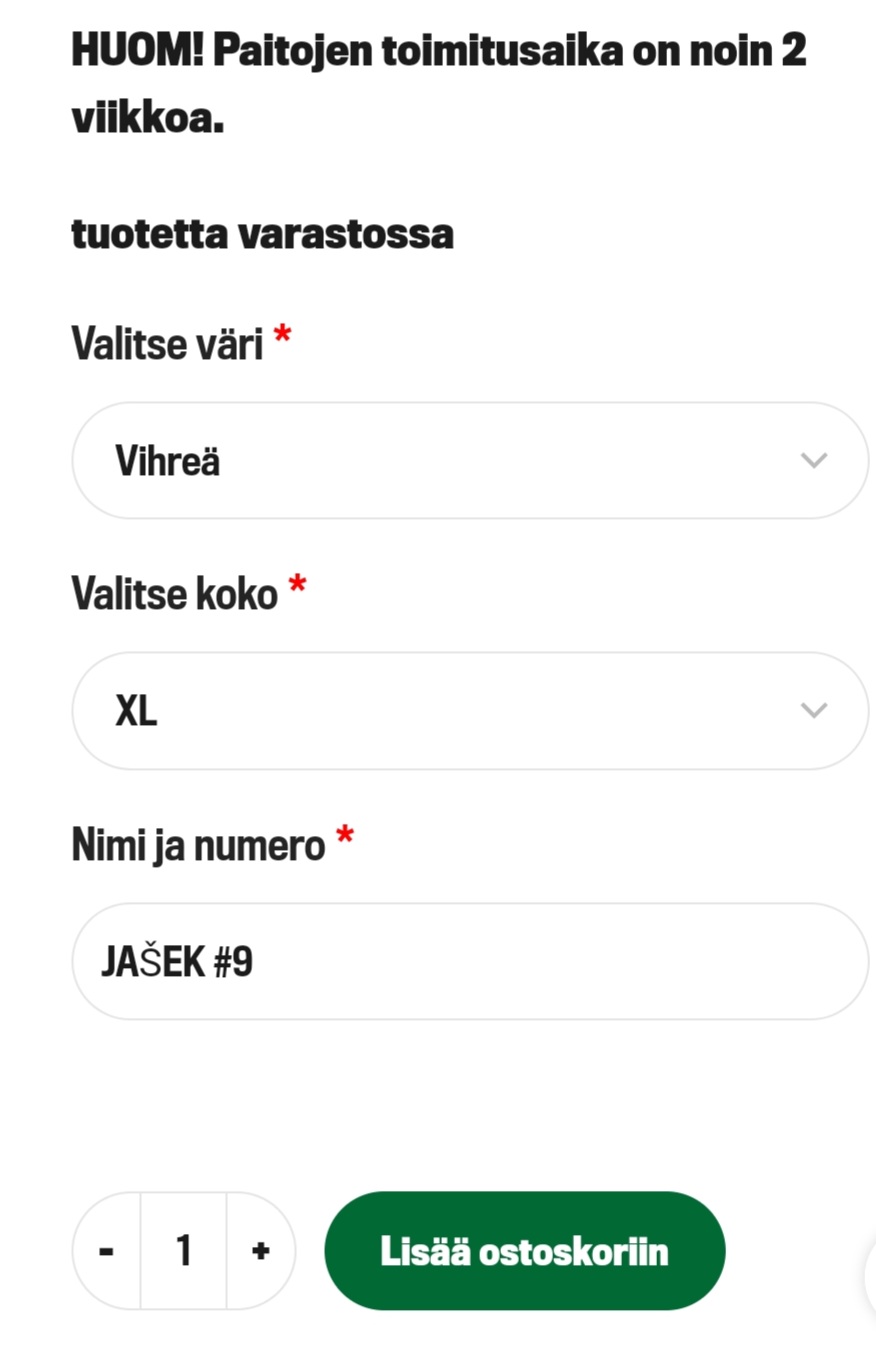Viewport: 876px width, 1349px height.
Task: Click the red asterisk beside Valitse väri
Action: click(282, 336)
